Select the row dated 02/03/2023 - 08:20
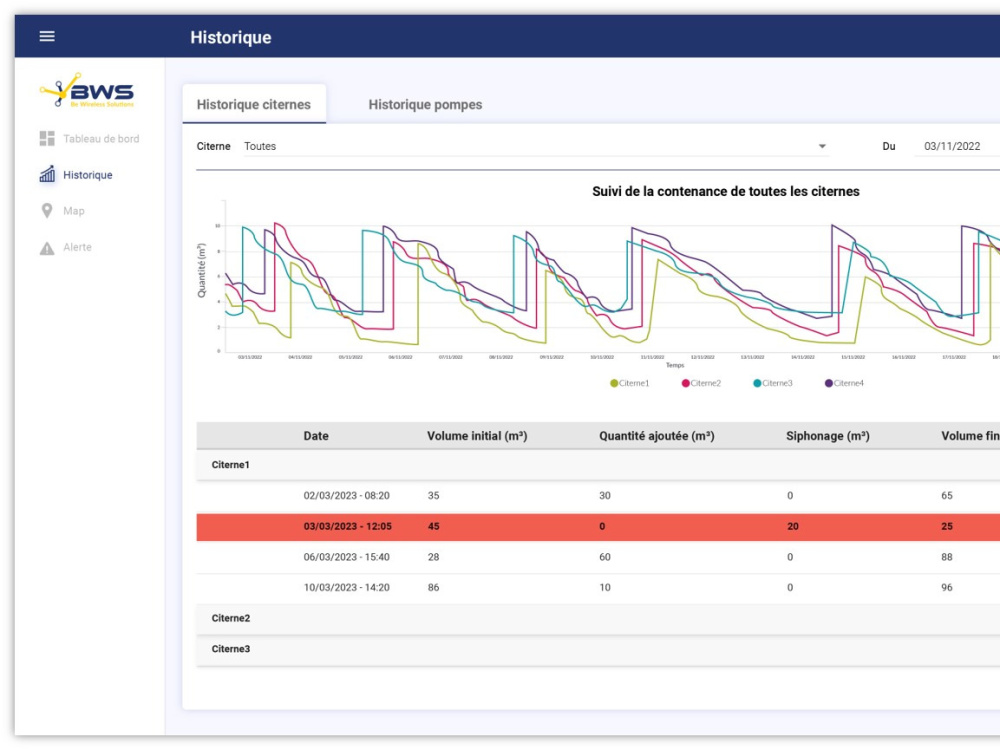The height and width of the screenshot is (750, 1000). (598, 496)
